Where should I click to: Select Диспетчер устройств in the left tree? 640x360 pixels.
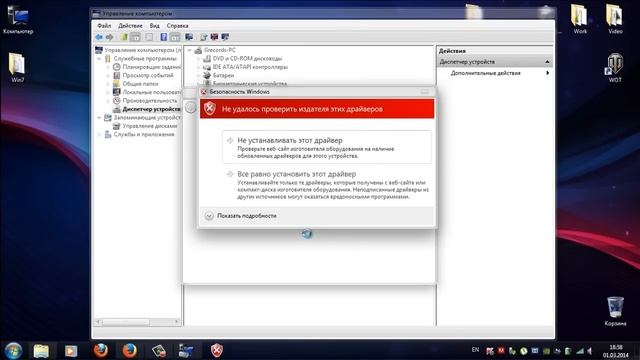pyautogui.click(x=146, y=109)
